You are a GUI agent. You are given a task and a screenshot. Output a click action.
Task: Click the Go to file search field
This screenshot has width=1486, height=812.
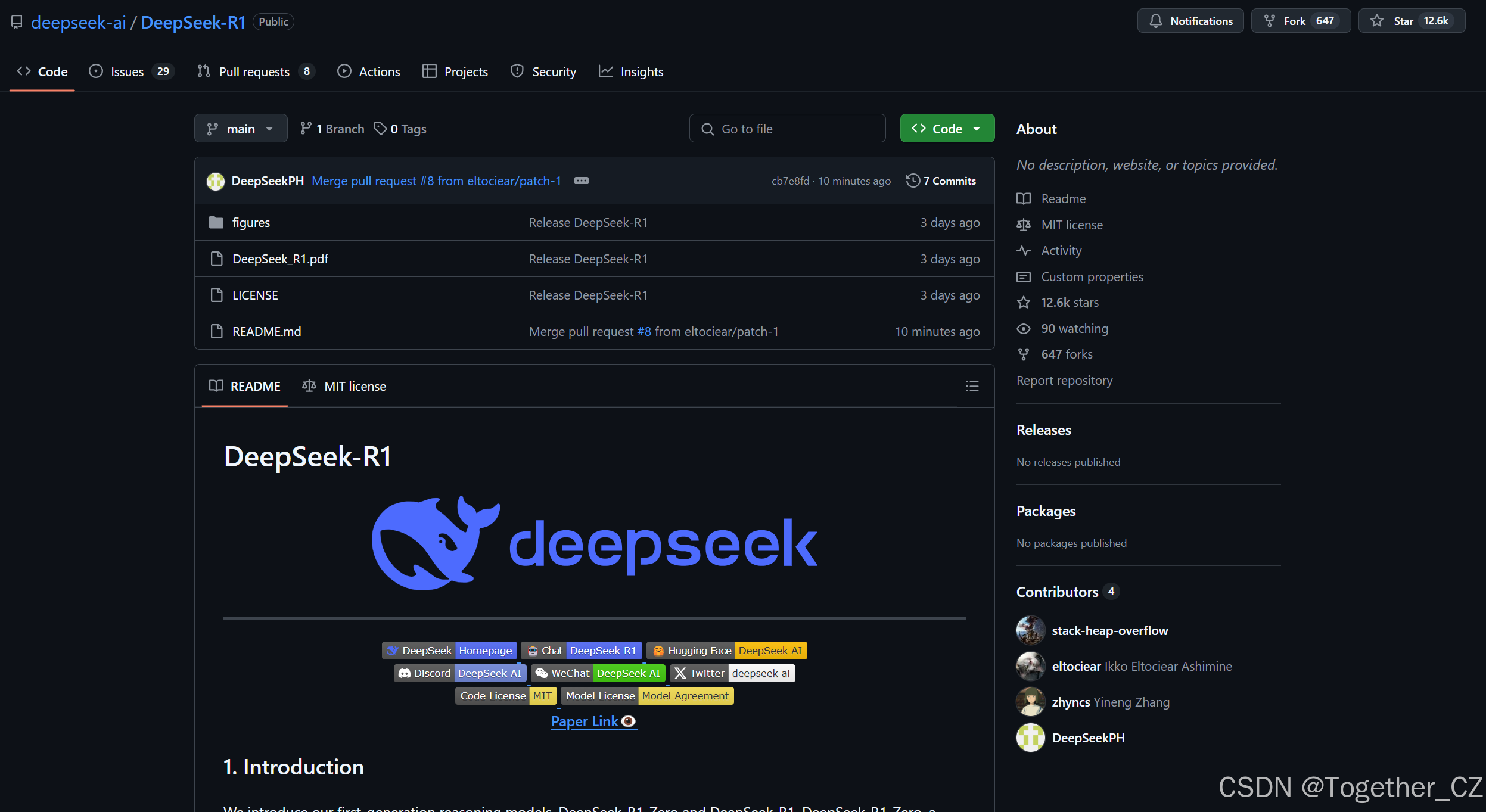[787, 128]
